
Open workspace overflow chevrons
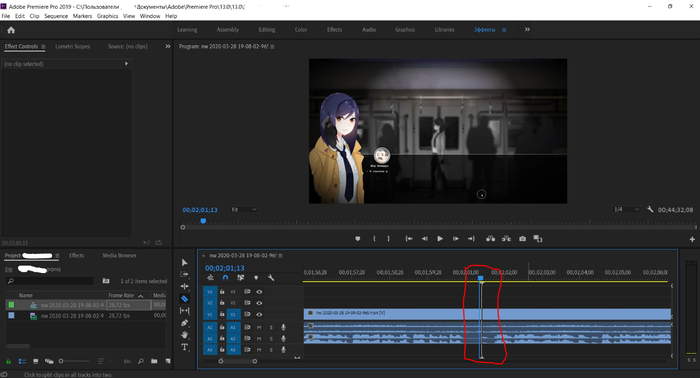(527, 29)
